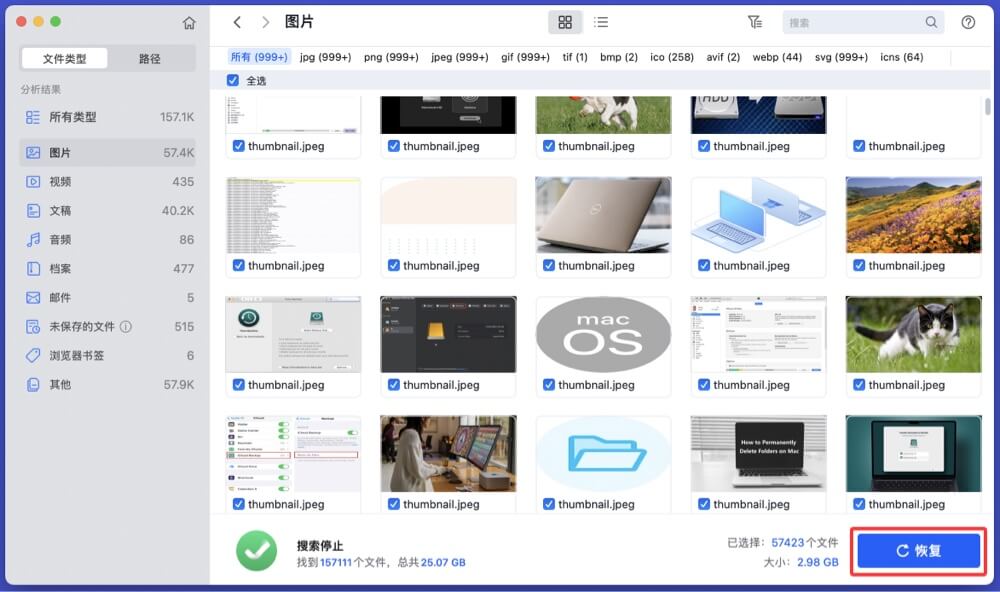The height and width of the screenshot is (592, 1000).
Task: Click the magnifier icon in the search field
Action: (931, 21)
